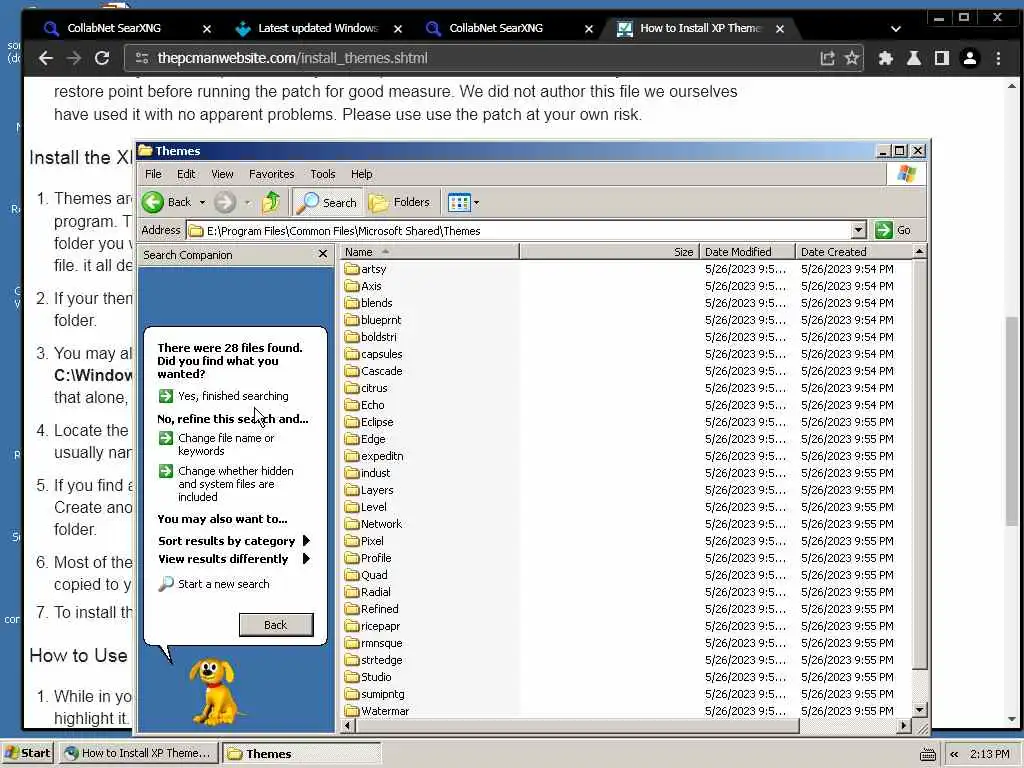This screenshot has width=1024, height=768.
Task: Click the sumipntg folder name
Action: coord(383,694)
